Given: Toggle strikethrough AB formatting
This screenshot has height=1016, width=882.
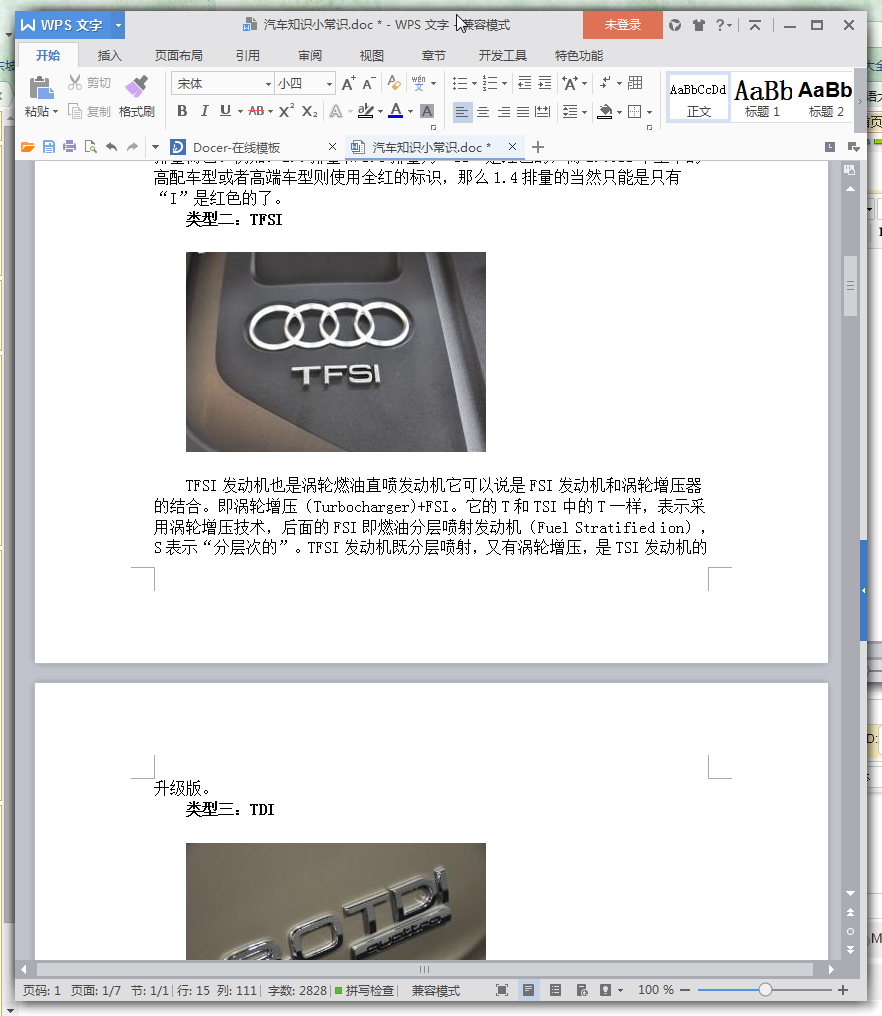Looking at the screenshot, I should coord(256,111).
